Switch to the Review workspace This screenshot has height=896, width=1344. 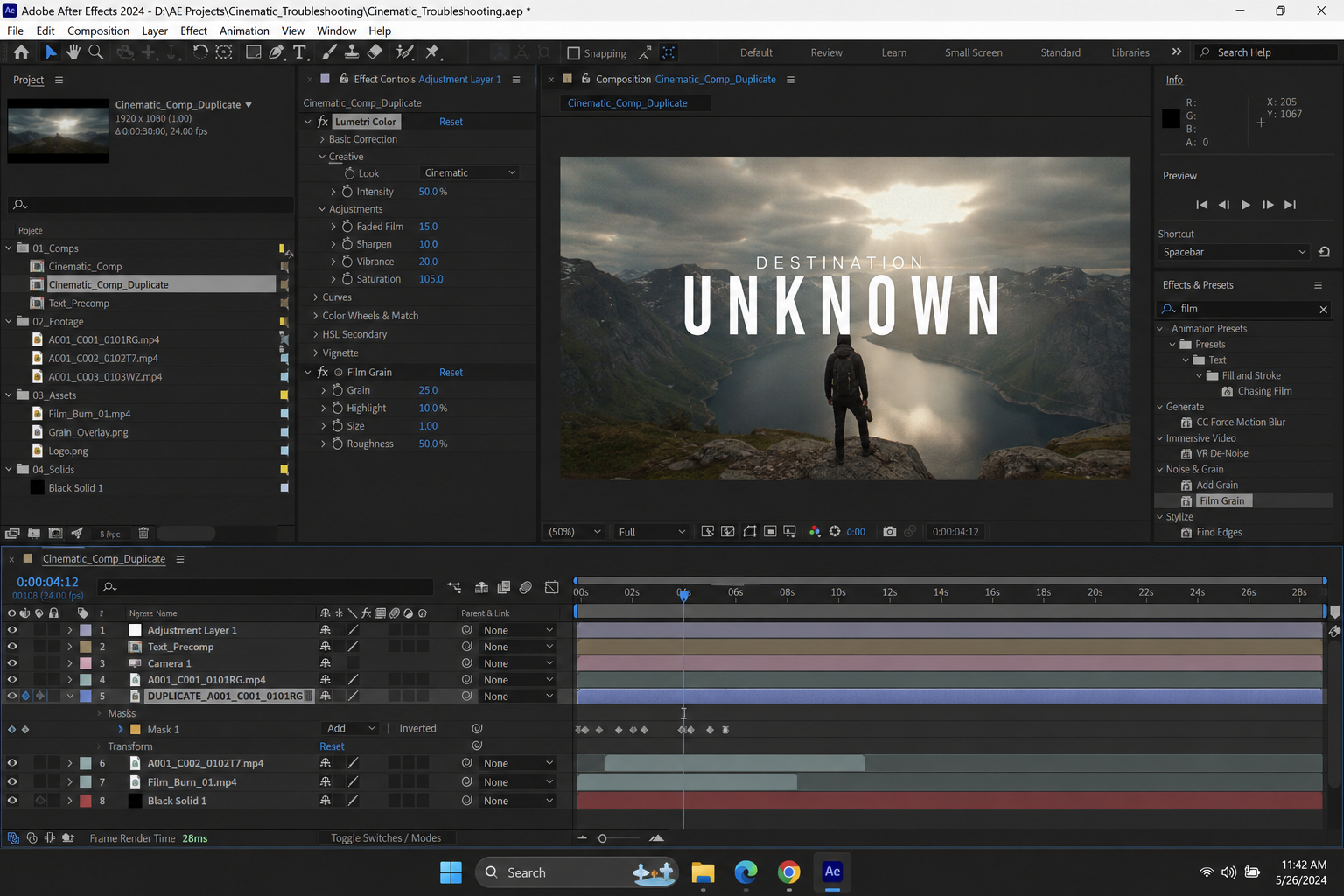pyautogui.click(x=826, y=52)
